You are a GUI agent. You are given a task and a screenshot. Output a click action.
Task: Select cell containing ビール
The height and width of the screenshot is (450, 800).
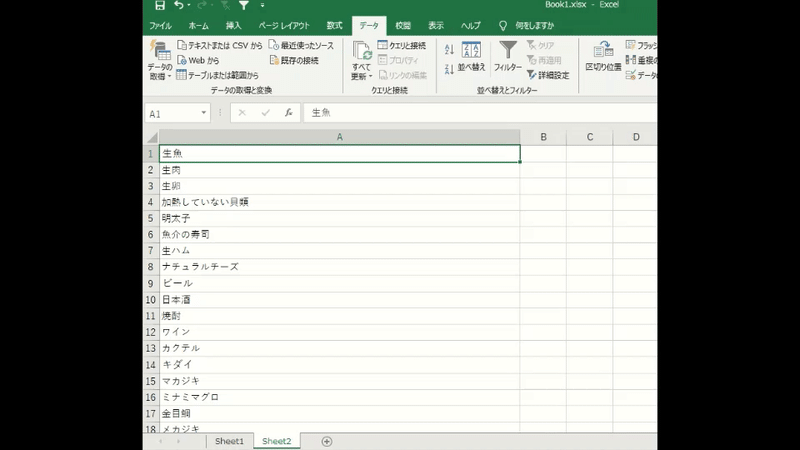(x=339, y=283)
